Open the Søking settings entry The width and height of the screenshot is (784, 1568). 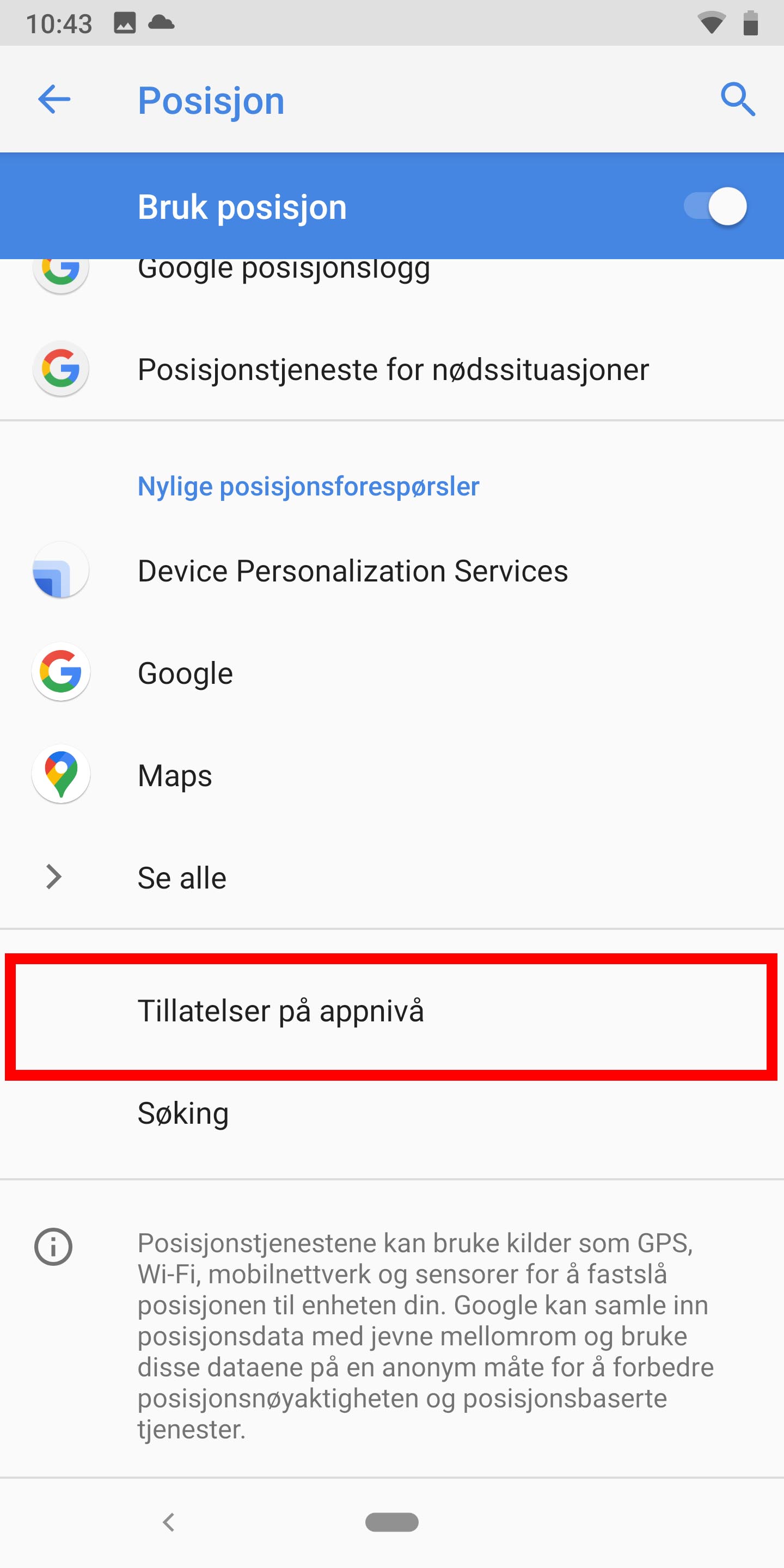click(x=392, y=1113)
